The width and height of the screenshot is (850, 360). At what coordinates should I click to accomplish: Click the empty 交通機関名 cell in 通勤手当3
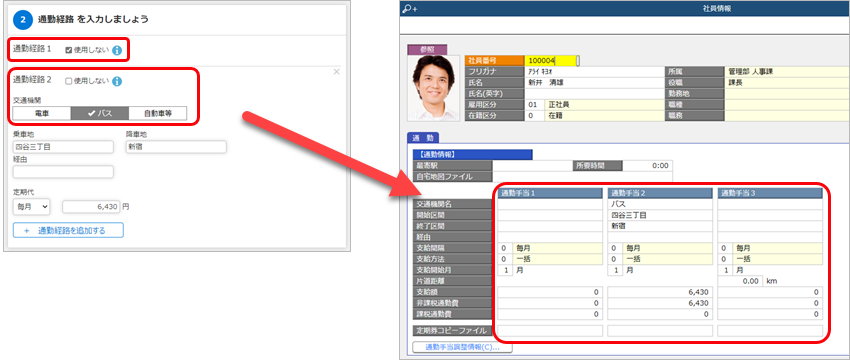click(x=770, y=204)
